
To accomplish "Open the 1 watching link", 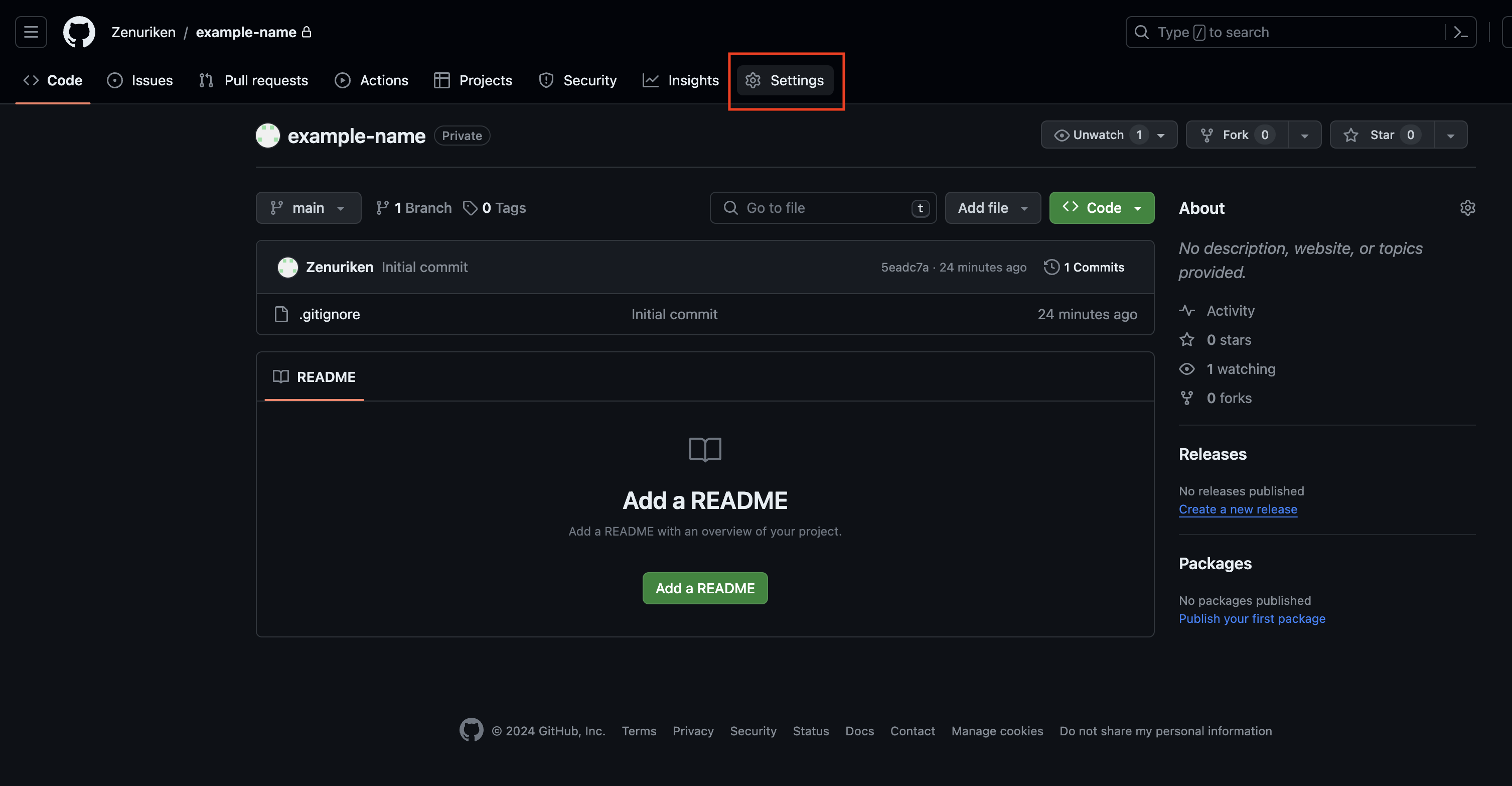I will pyautogui.click(x=1241, y=369).
